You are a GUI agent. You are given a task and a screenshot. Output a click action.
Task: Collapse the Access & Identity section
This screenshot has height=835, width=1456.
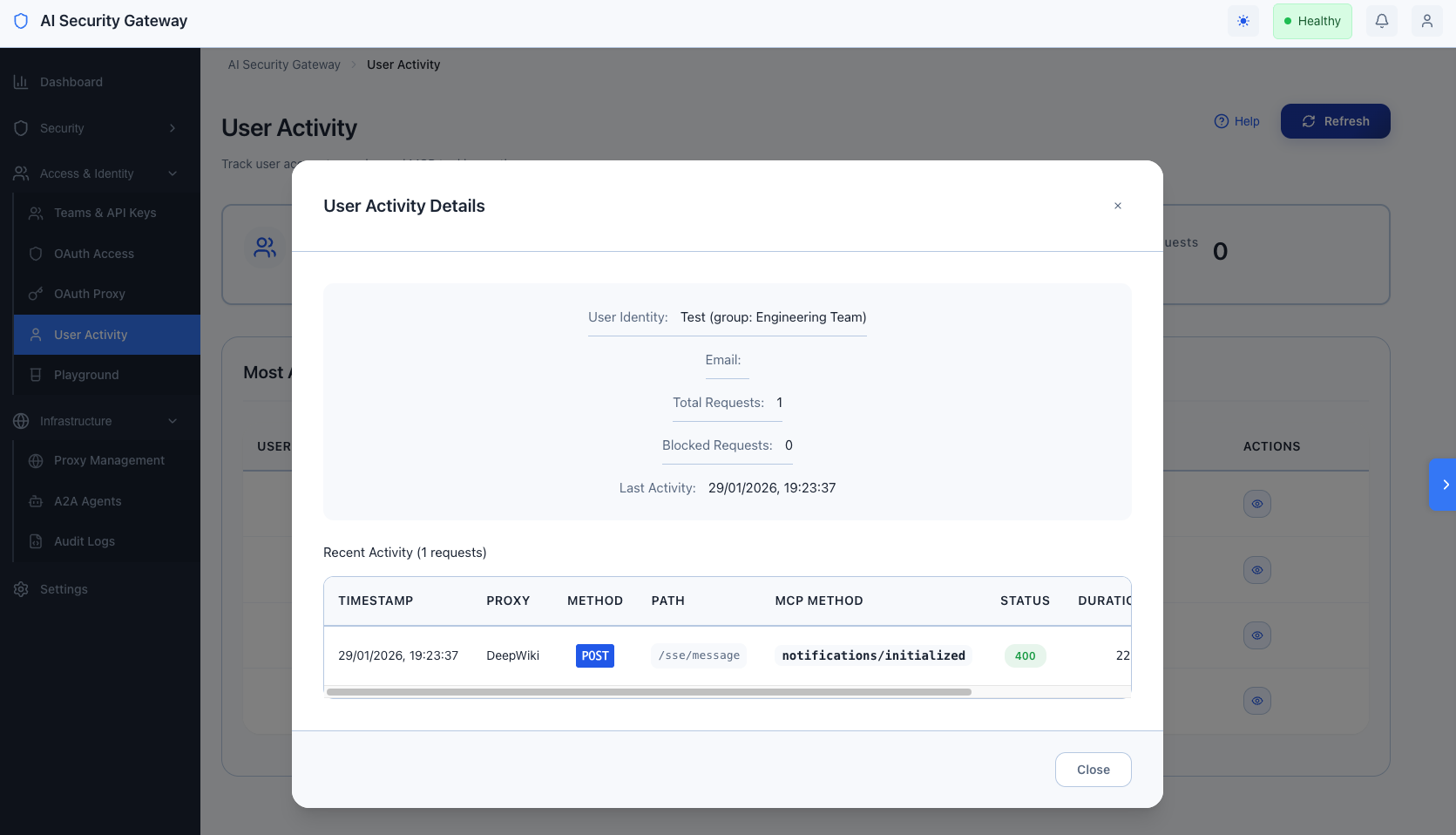[x=172, y=173]
